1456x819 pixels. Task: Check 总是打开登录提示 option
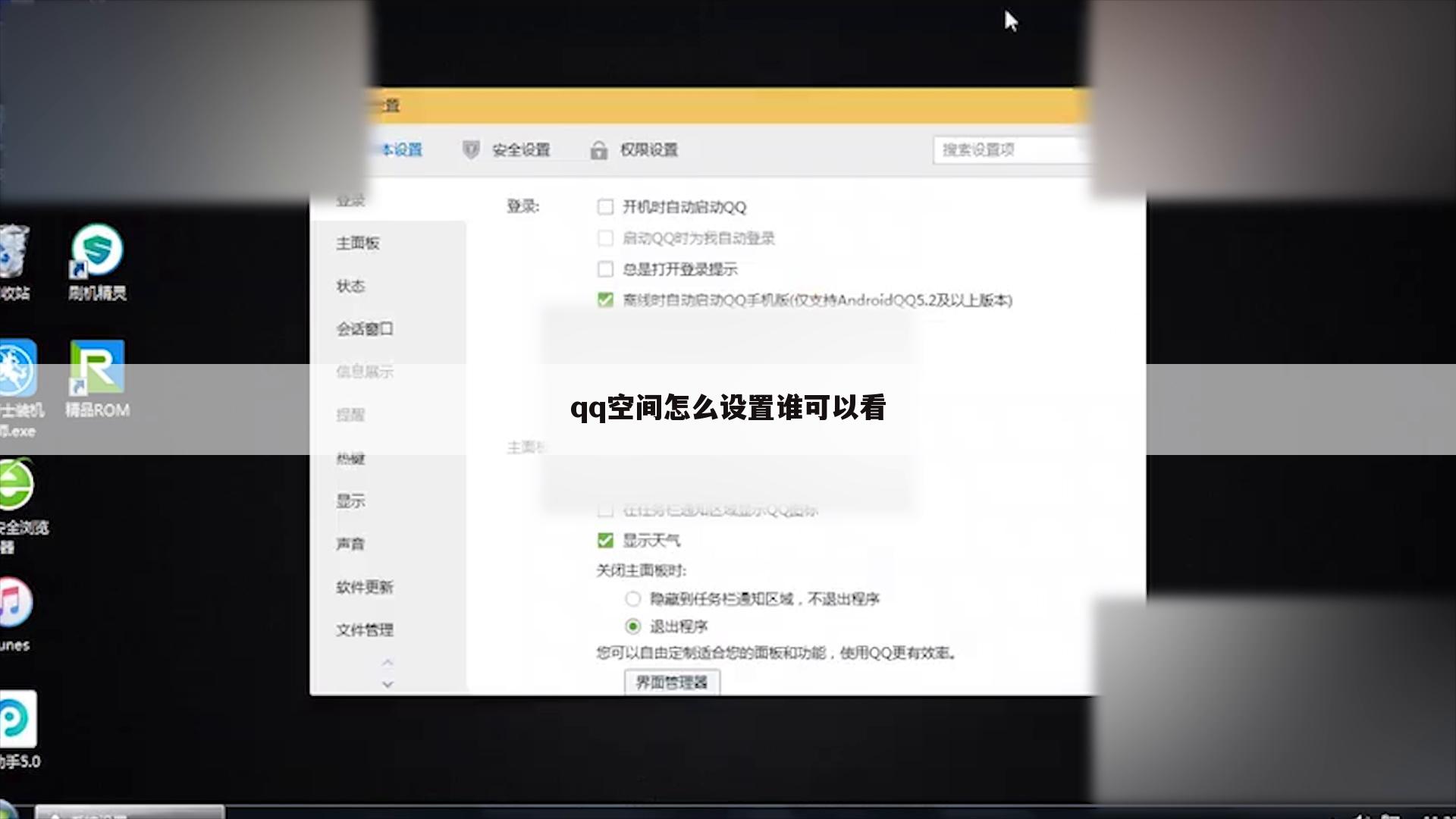click(x=605, y=269)
